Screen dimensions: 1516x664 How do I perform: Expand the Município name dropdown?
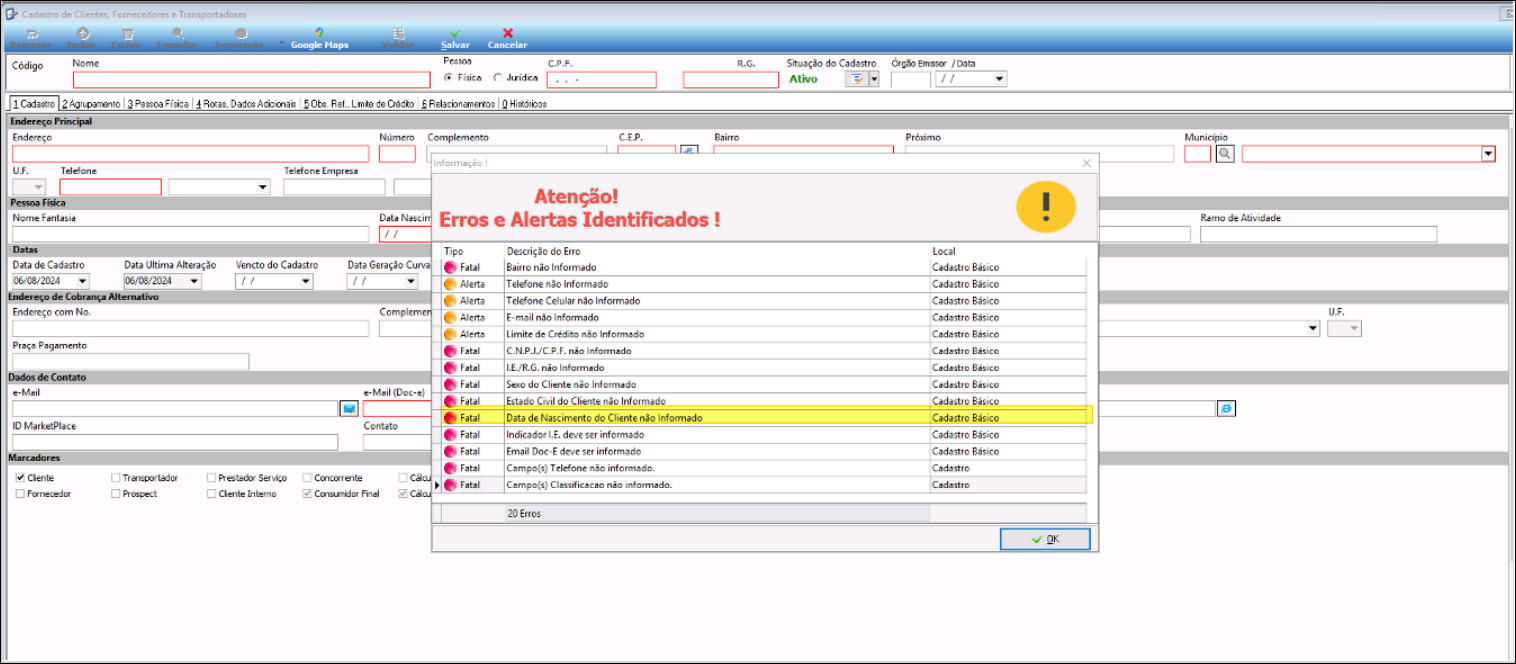[1488, 154]
